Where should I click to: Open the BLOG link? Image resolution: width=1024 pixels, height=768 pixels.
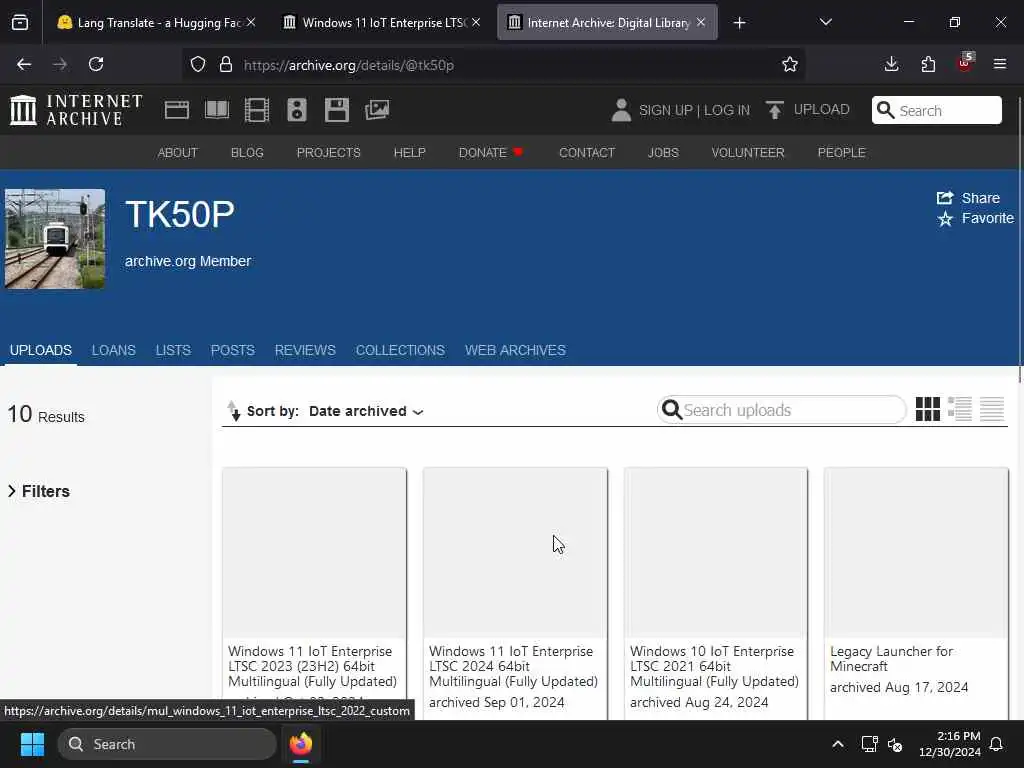coord(247,152)
